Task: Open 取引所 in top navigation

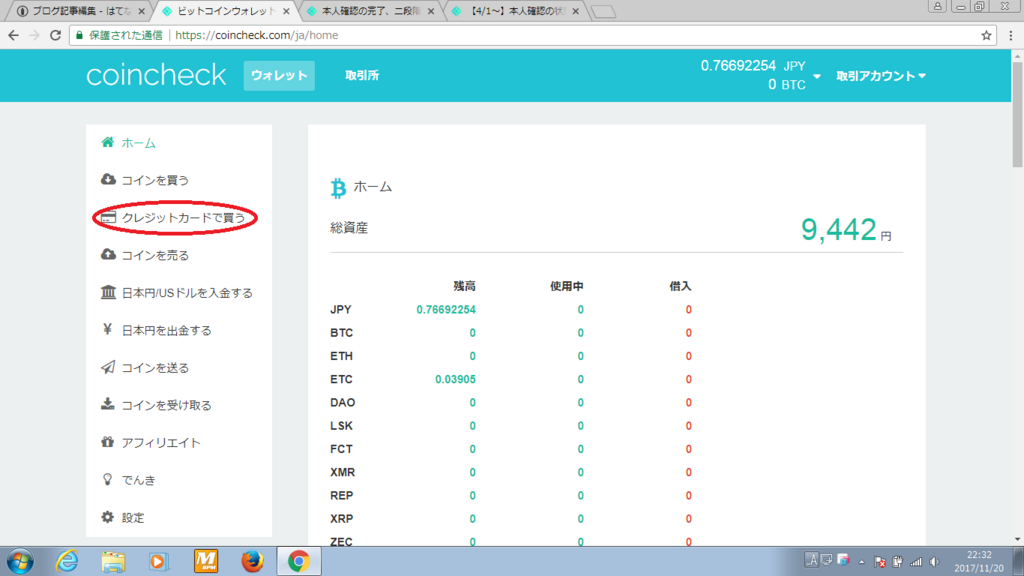Action: coord(362,75)
